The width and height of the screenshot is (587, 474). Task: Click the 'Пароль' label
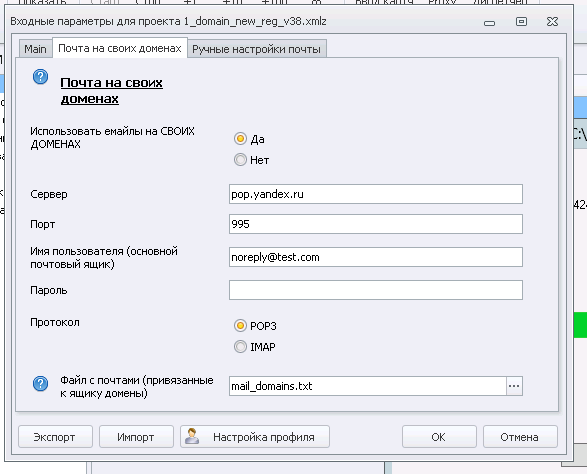[49, 290]
